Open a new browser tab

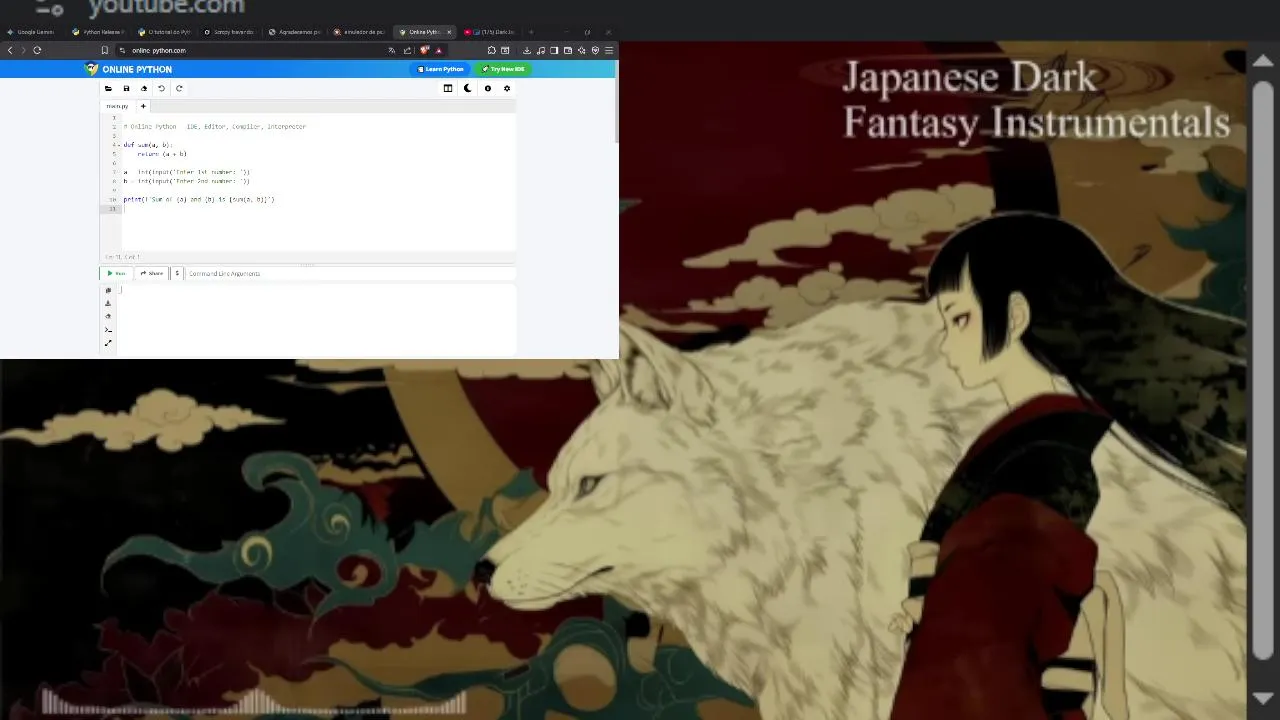(x=531, y=32)
